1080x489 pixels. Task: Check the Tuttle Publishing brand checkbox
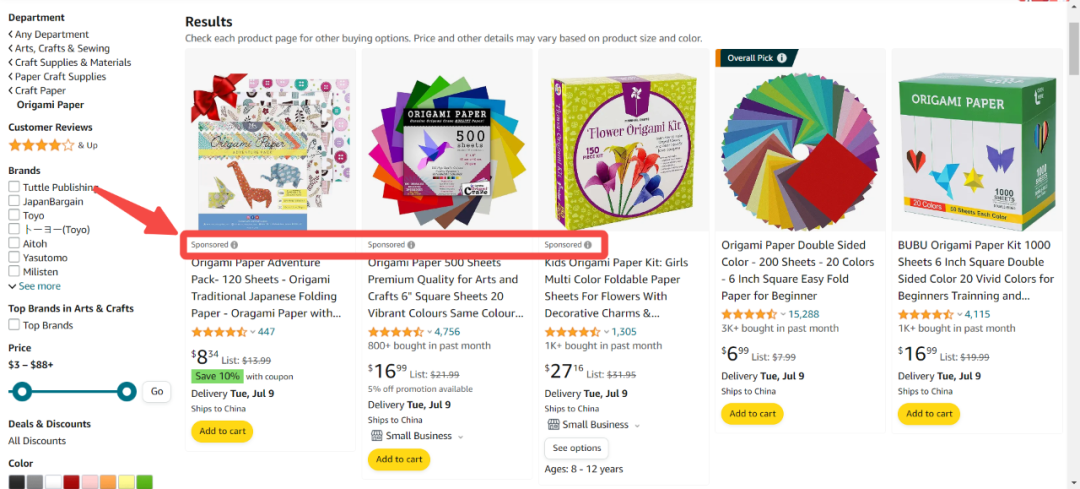coord(14,187)
